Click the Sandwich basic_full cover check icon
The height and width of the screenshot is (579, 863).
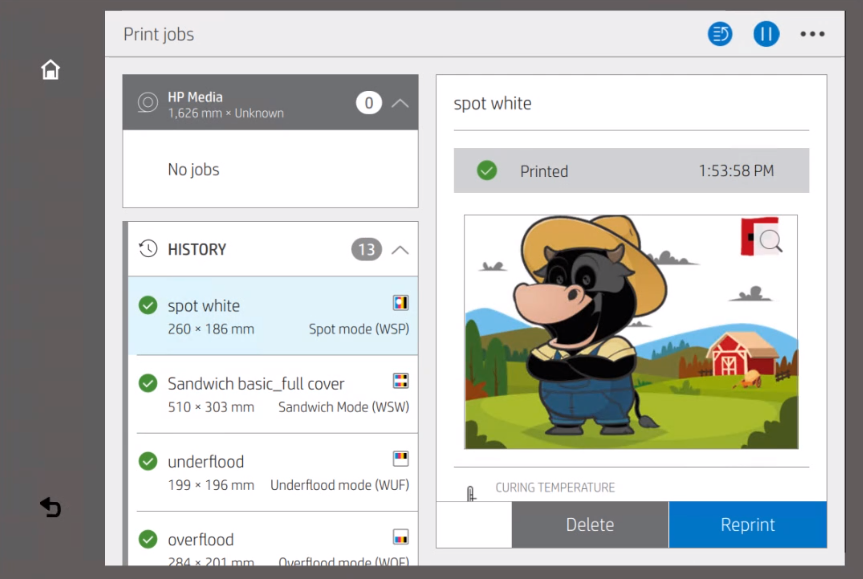[148, 383]
